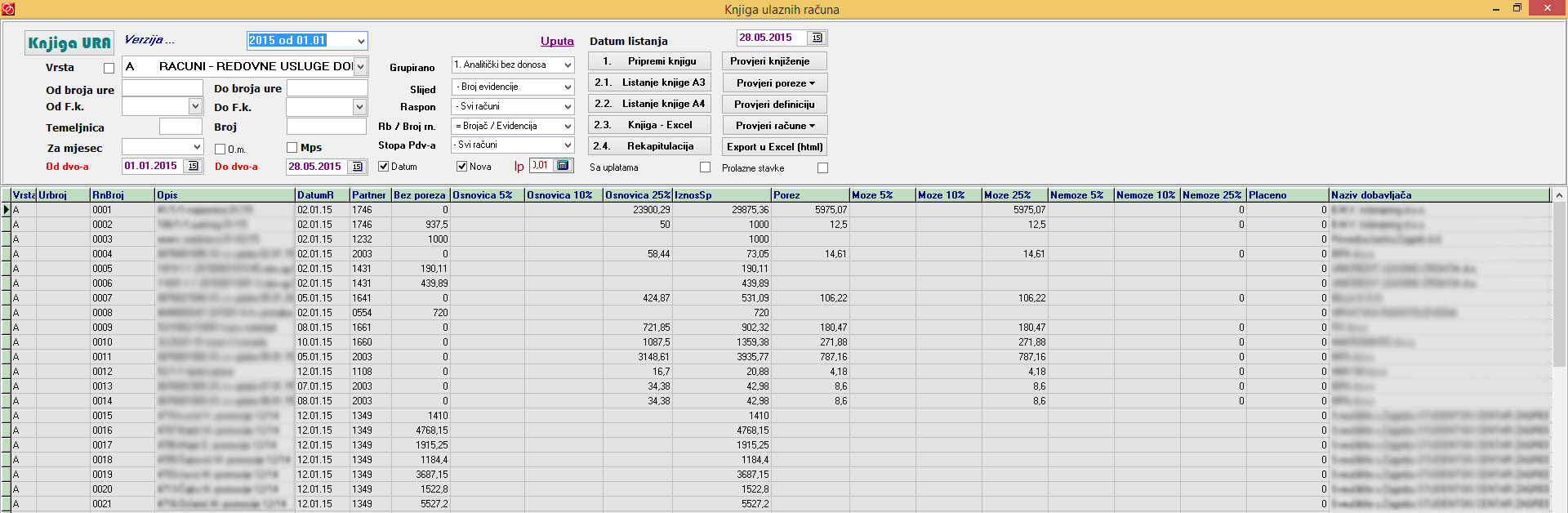Click the date cell 10.01.15
This screenshot has width=1568, height=513.
pos(323,342)
